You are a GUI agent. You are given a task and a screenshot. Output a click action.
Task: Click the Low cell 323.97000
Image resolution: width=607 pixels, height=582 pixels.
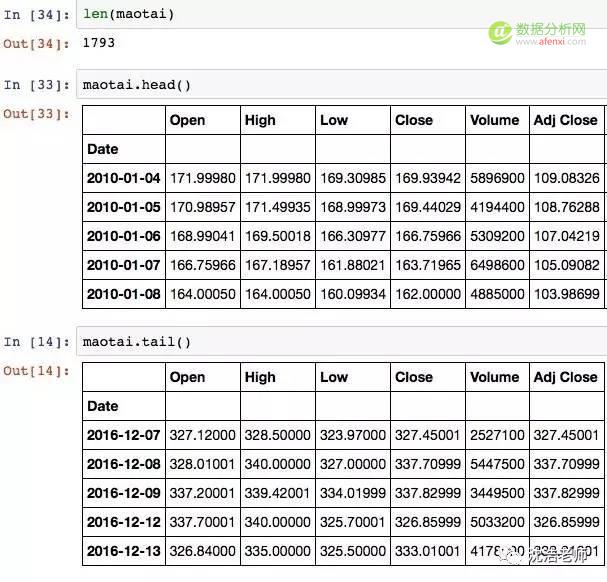point(353,435)
